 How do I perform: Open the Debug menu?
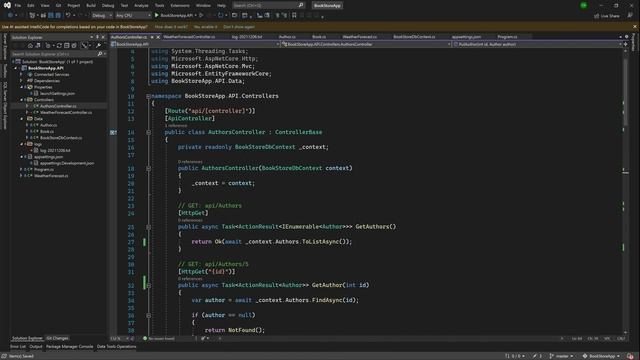click(108, 5)
